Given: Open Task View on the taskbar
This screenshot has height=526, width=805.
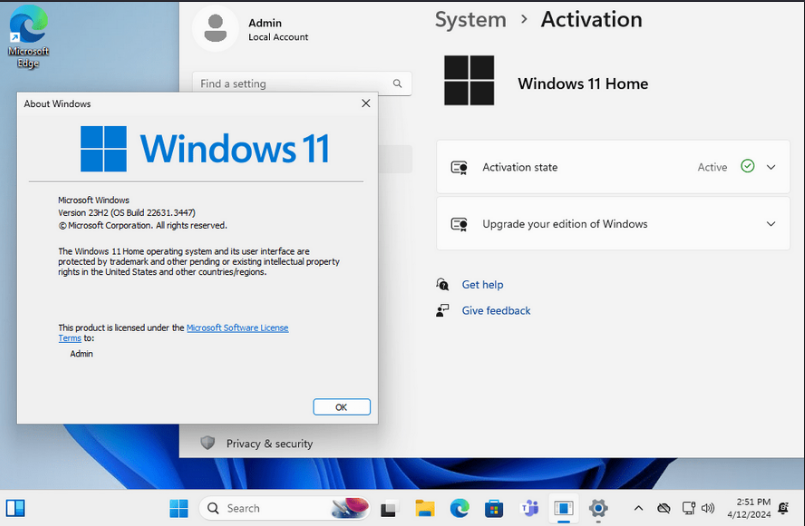Looking at the screenshot, I should point(390,509).
